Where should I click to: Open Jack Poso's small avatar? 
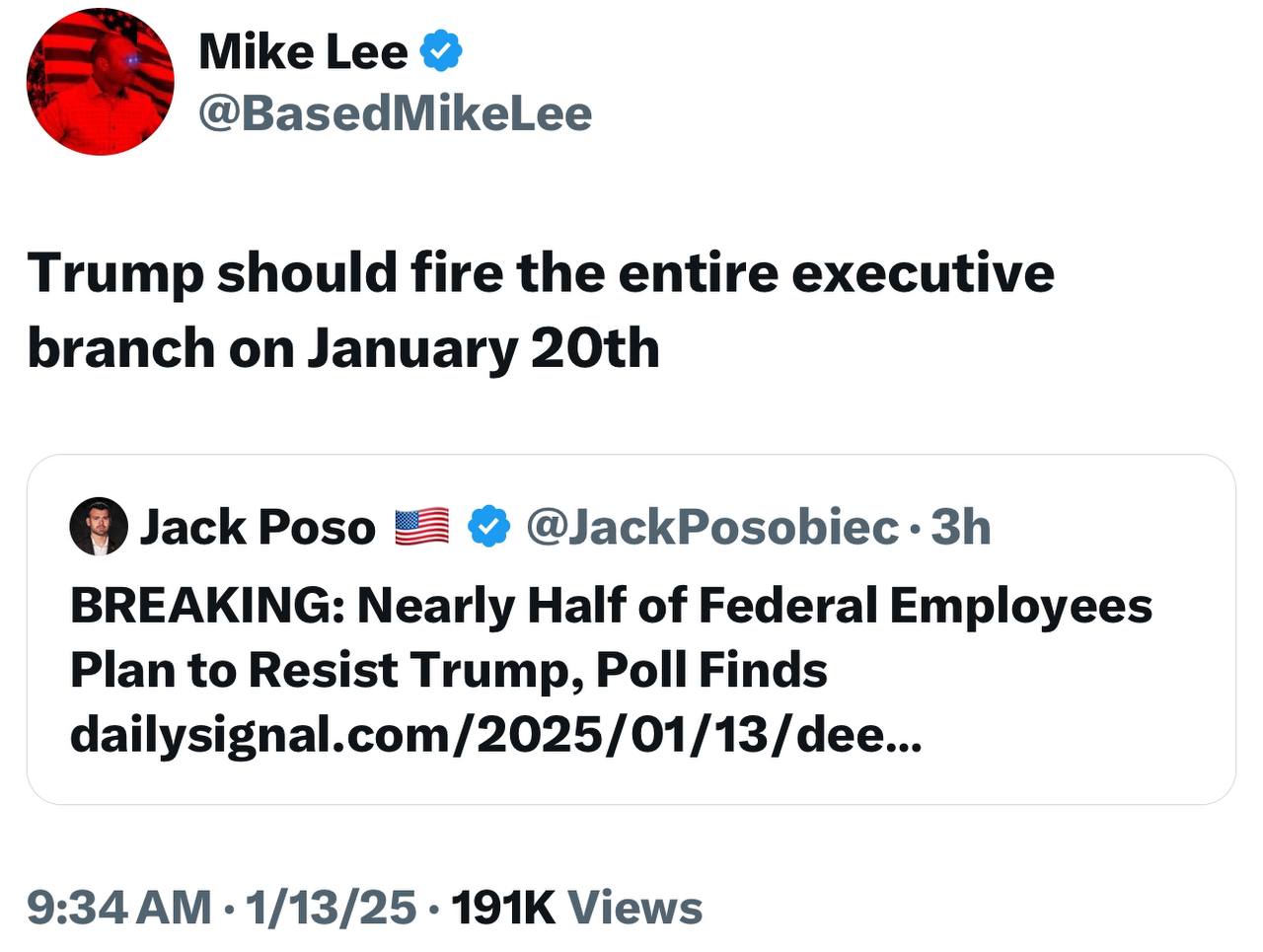[x=99, y=527]
